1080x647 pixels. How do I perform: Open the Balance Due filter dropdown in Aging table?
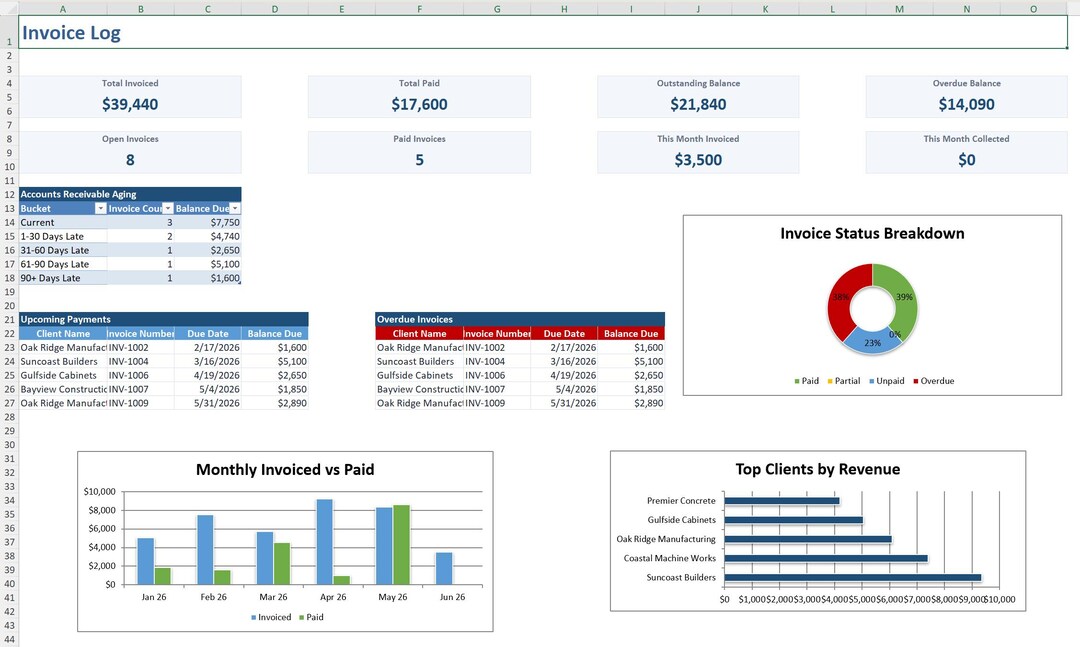tap(235, 208)
